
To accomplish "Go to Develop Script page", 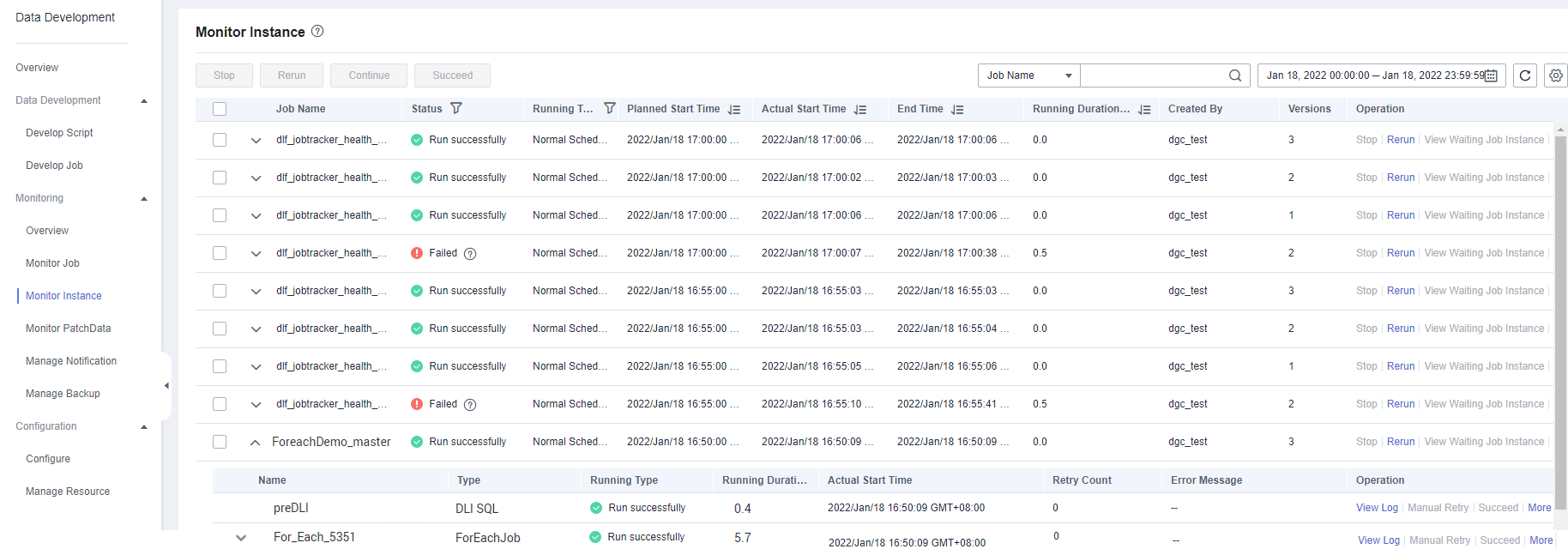I will (59, 133).
